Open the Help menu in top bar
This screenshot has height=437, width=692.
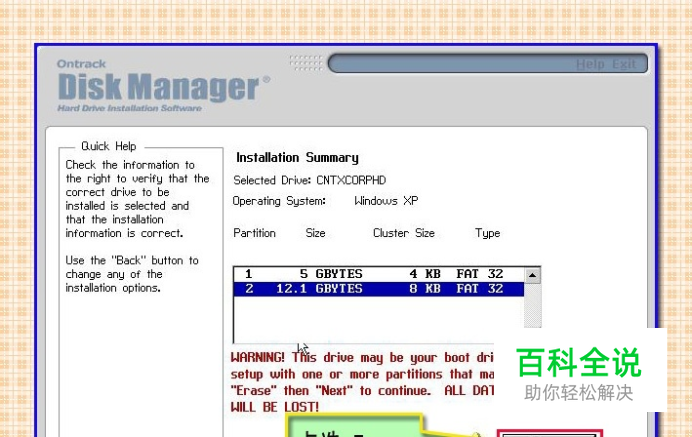(590, 64)
